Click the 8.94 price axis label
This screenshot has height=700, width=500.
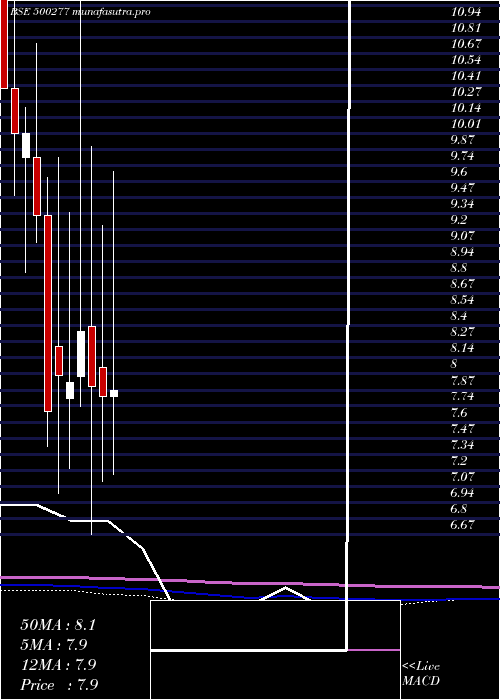click(462, 252)
